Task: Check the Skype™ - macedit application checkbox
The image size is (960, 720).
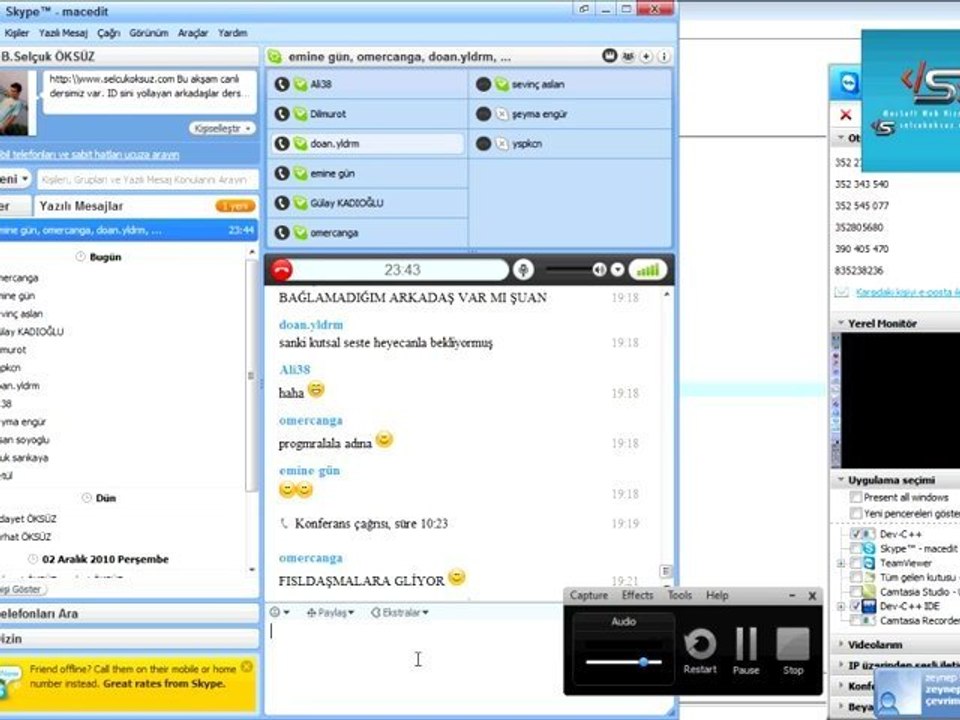Action: click(x=856, y=549)
